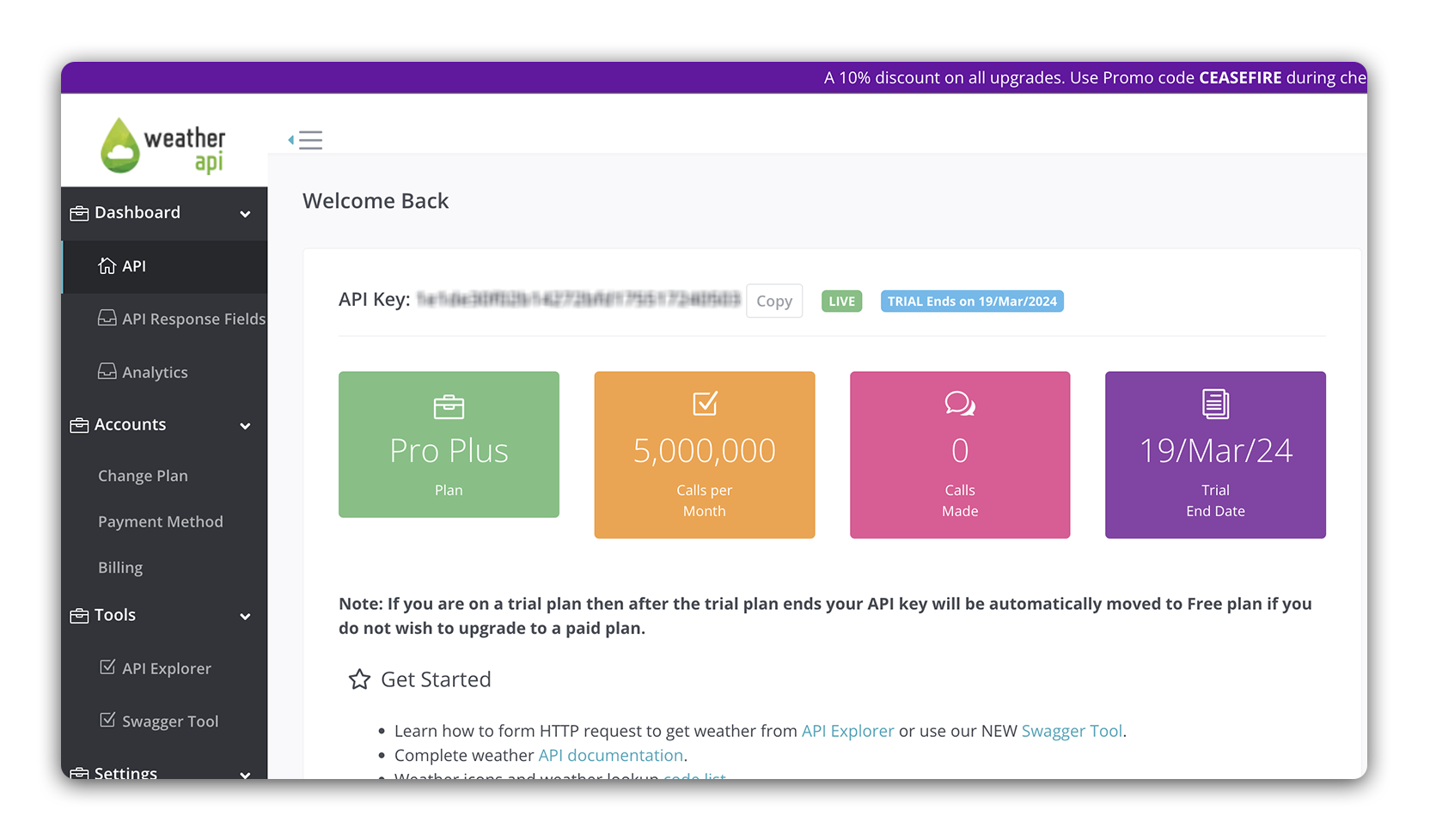Open Analytics in the sidebar
Image resolution: width=1430 pixels, height=840 pixels.
click(x=155, y=373)
